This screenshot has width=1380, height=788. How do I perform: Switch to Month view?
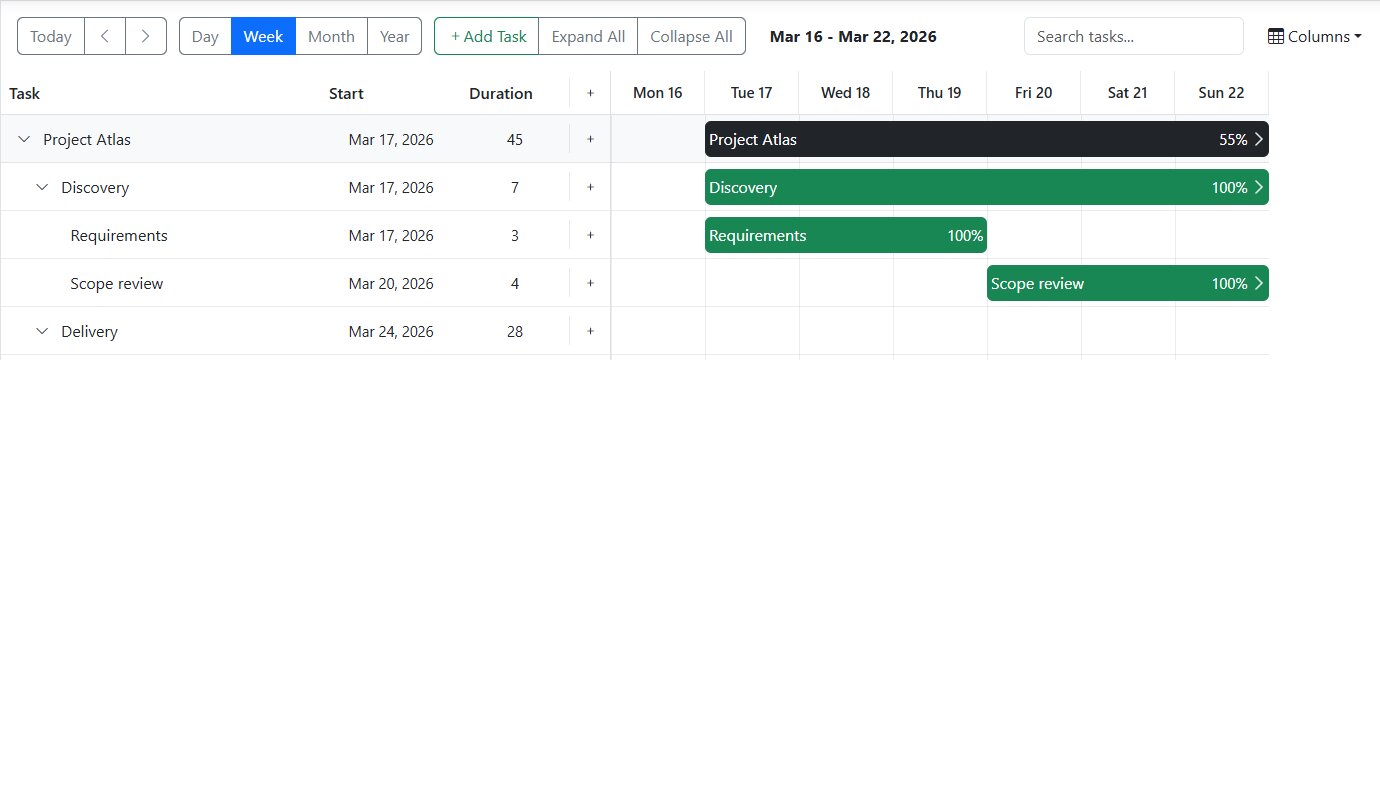pos(331,36)
